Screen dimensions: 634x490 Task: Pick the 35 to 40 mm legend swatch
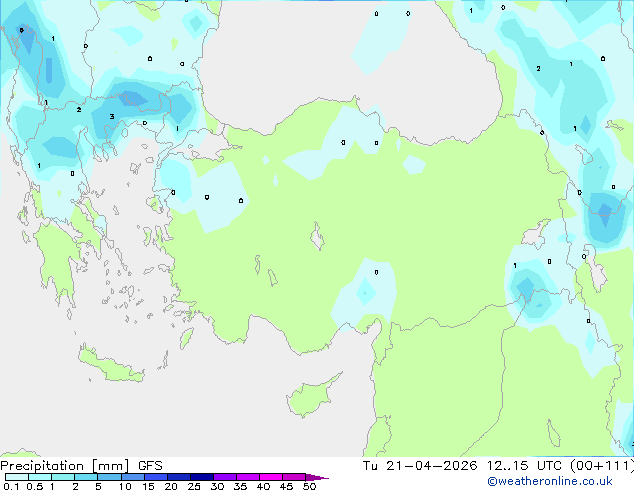(247, 477)
